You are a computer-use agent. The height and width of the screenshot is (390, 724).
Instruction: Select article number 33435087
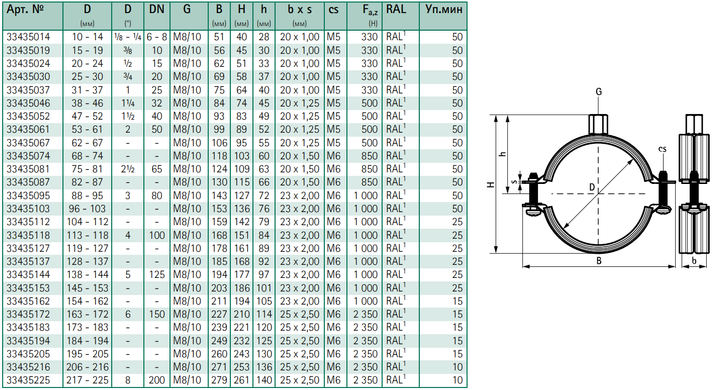click(x=28, y=182)
